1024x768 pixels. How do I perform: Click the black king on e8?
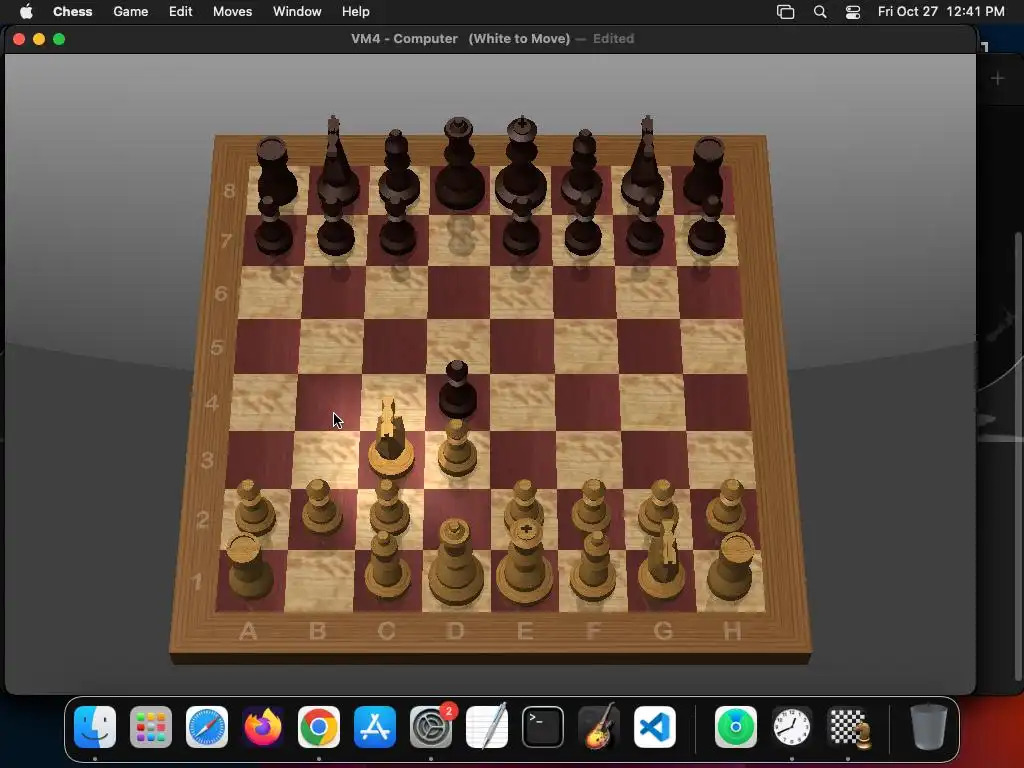coord(521,163)
